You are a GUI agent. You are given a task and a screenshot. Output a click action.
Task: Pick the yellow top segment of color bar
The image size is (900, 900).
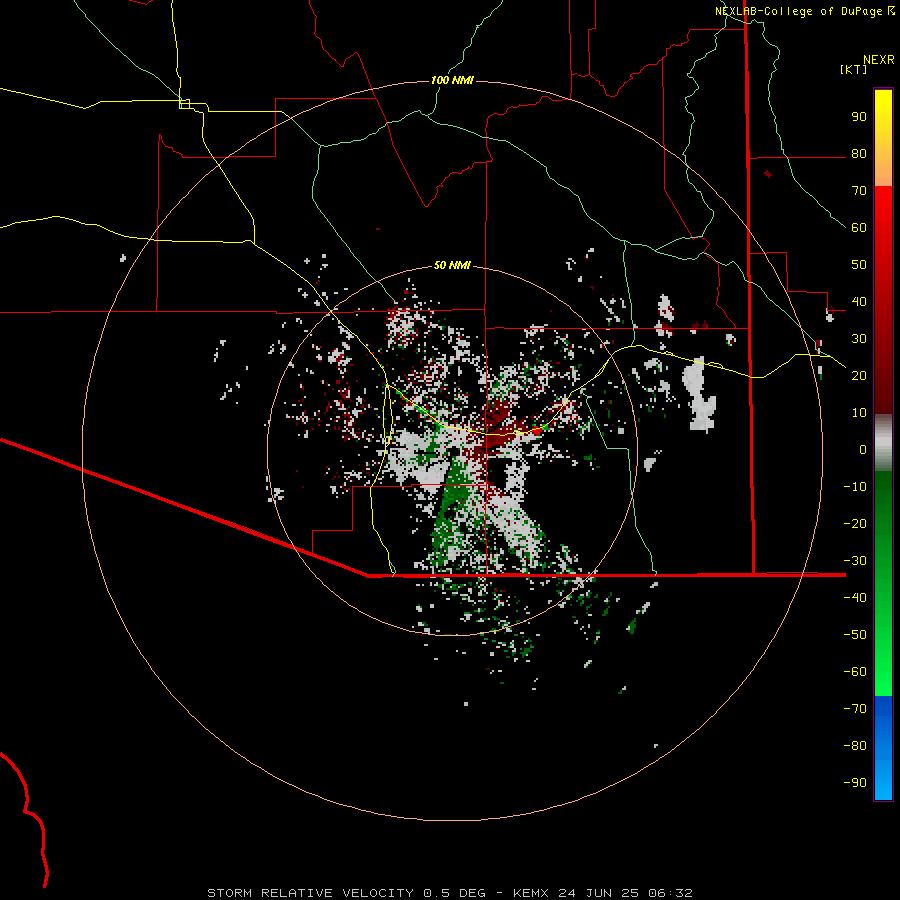883,138
